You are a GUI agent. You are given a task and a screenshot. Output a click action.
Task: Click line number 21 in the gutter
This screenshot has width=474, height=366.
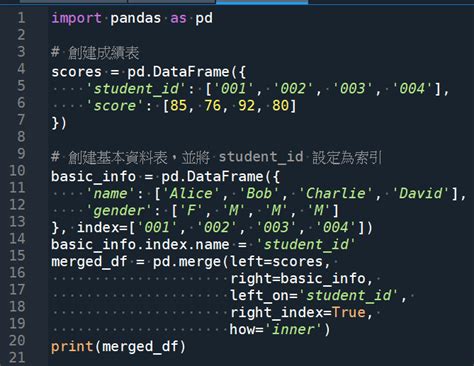tap(17, 358)
